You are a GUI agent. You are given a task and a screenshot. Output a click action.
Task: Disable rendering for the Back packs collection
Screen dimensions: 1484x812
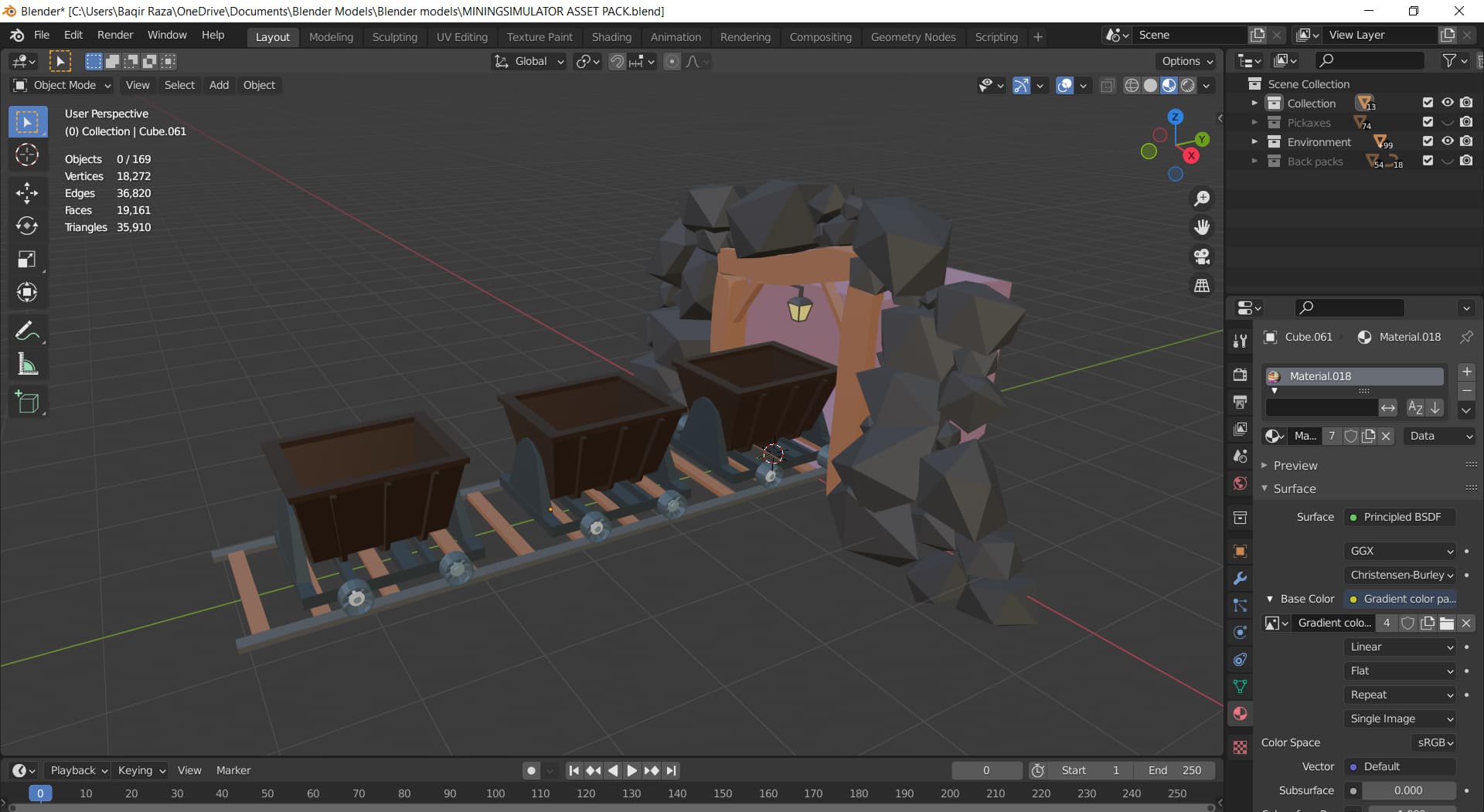[1466, 161]
